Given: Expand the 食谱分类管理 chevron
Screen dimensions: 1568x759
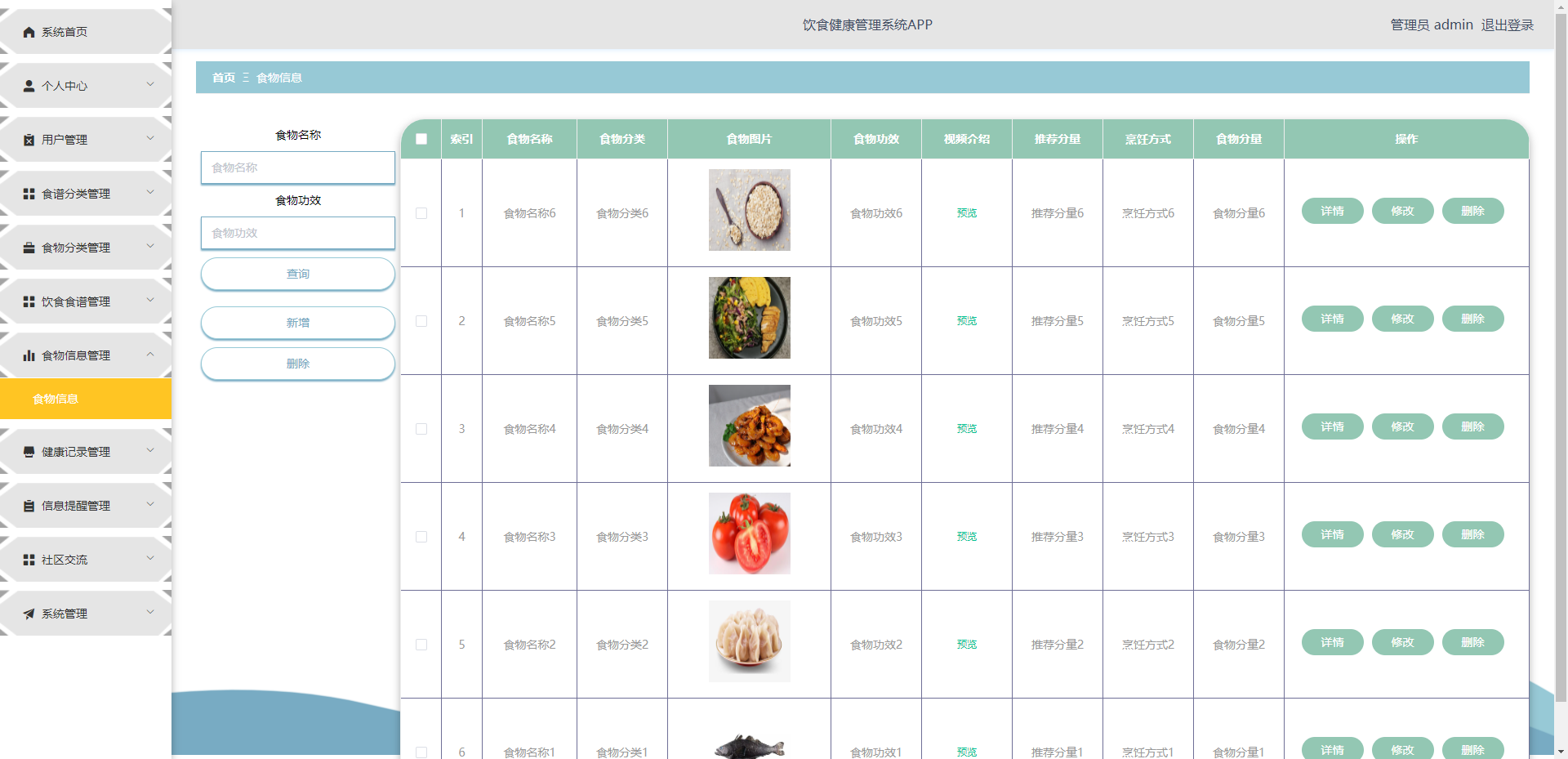Looking at the screenshot, I should 150,192.
